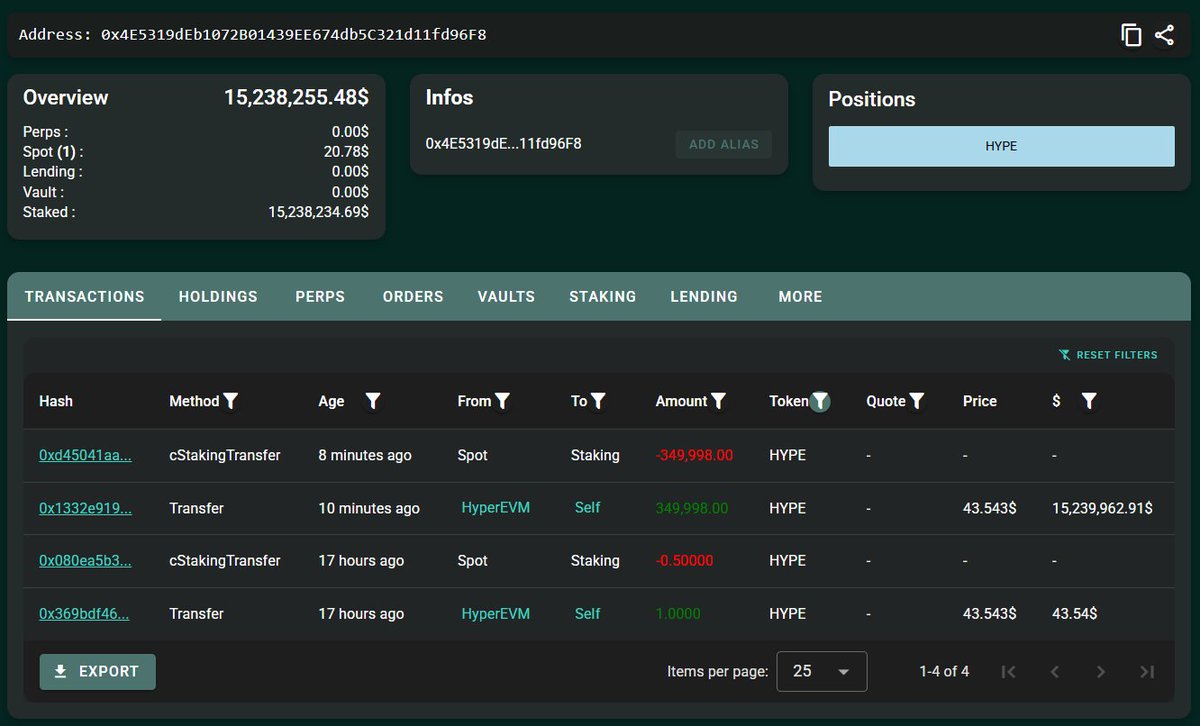Switch to the Transactions tab
The image size is (1200, 726).
(x=84, y=297)
